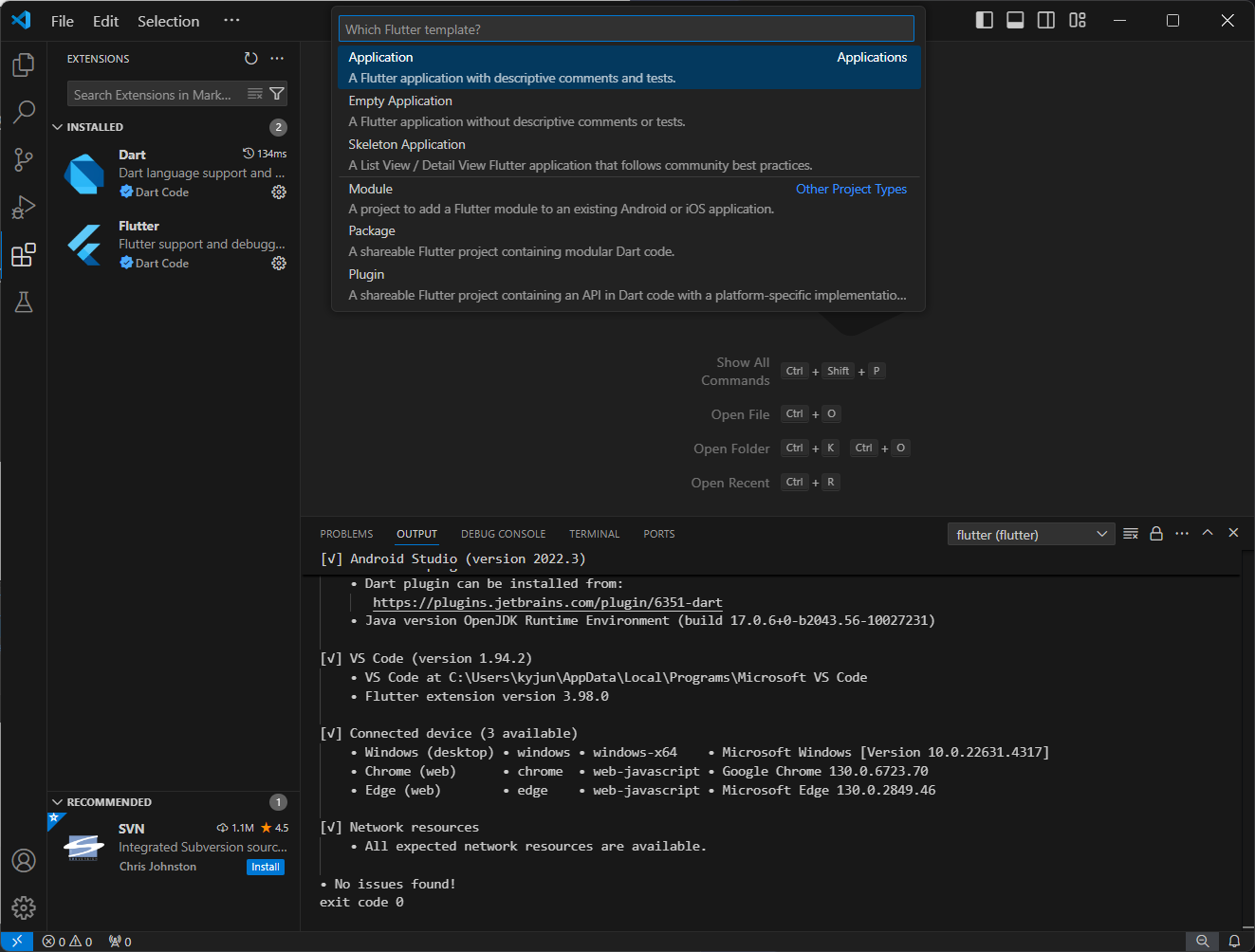
Task: Open the Source Control view
Action: [24, 159]
